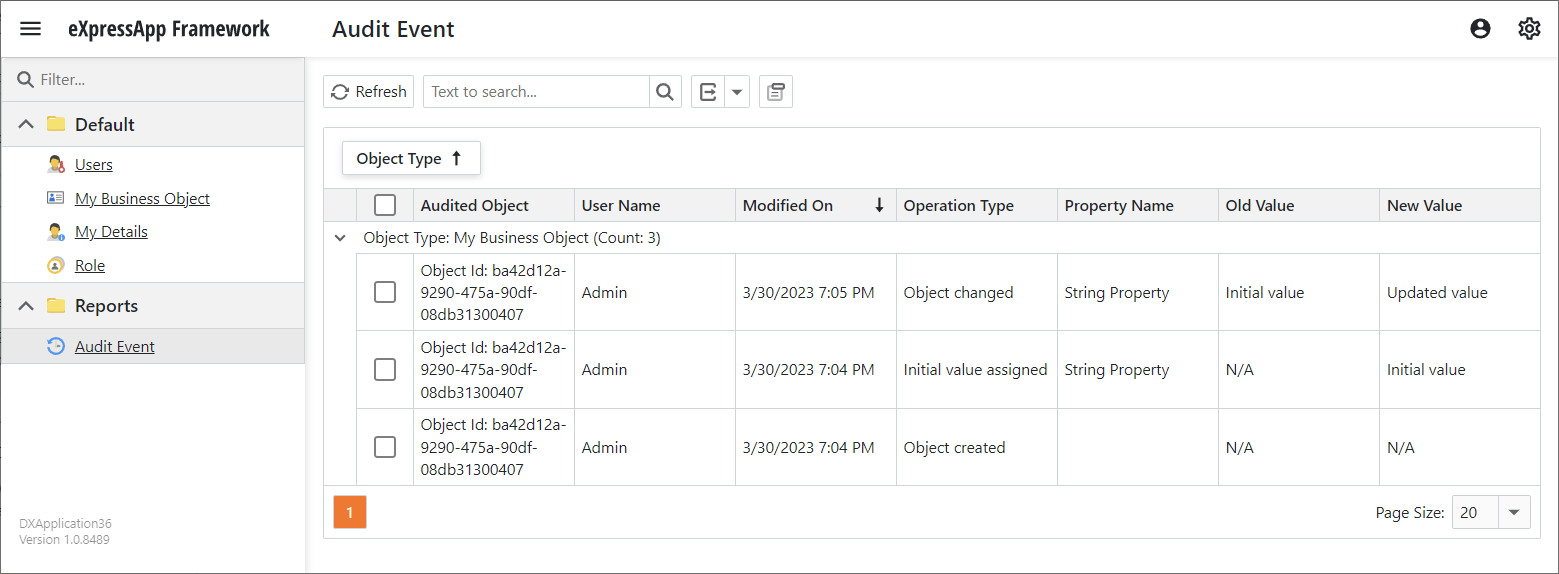
Task: Open the My Details link
Action: [111, 232]
